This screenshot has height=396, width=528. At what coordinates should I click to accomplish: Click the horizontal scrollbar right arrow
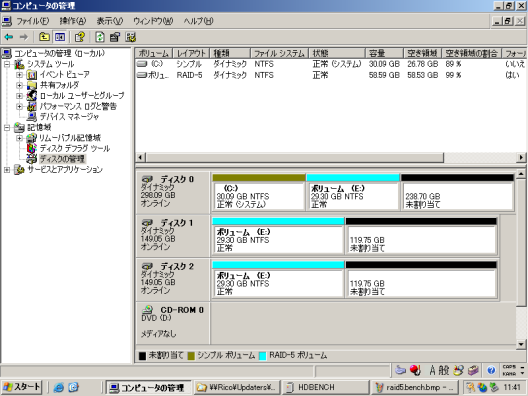tap(521, 157)
